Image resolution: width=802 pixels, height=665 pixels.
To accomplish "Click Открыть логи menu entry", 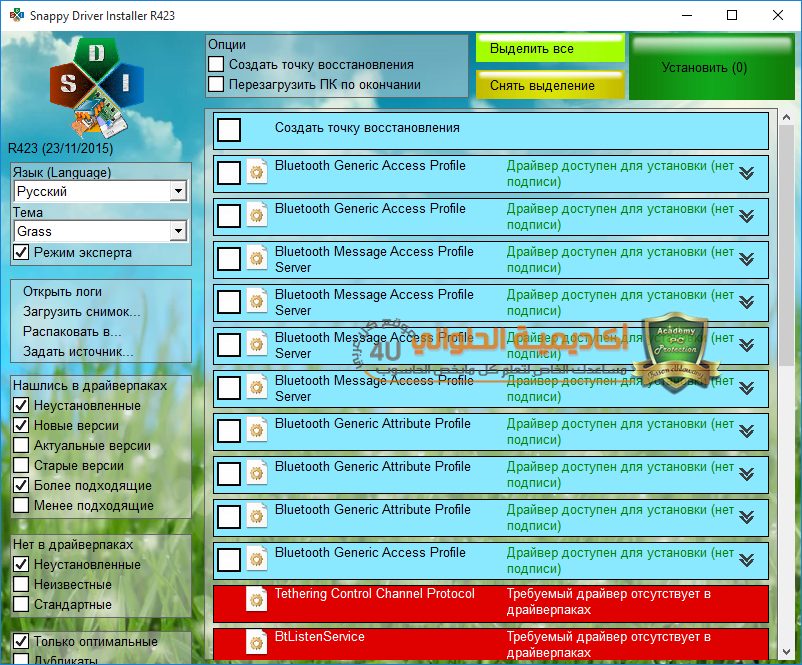I will coord(62,292).
